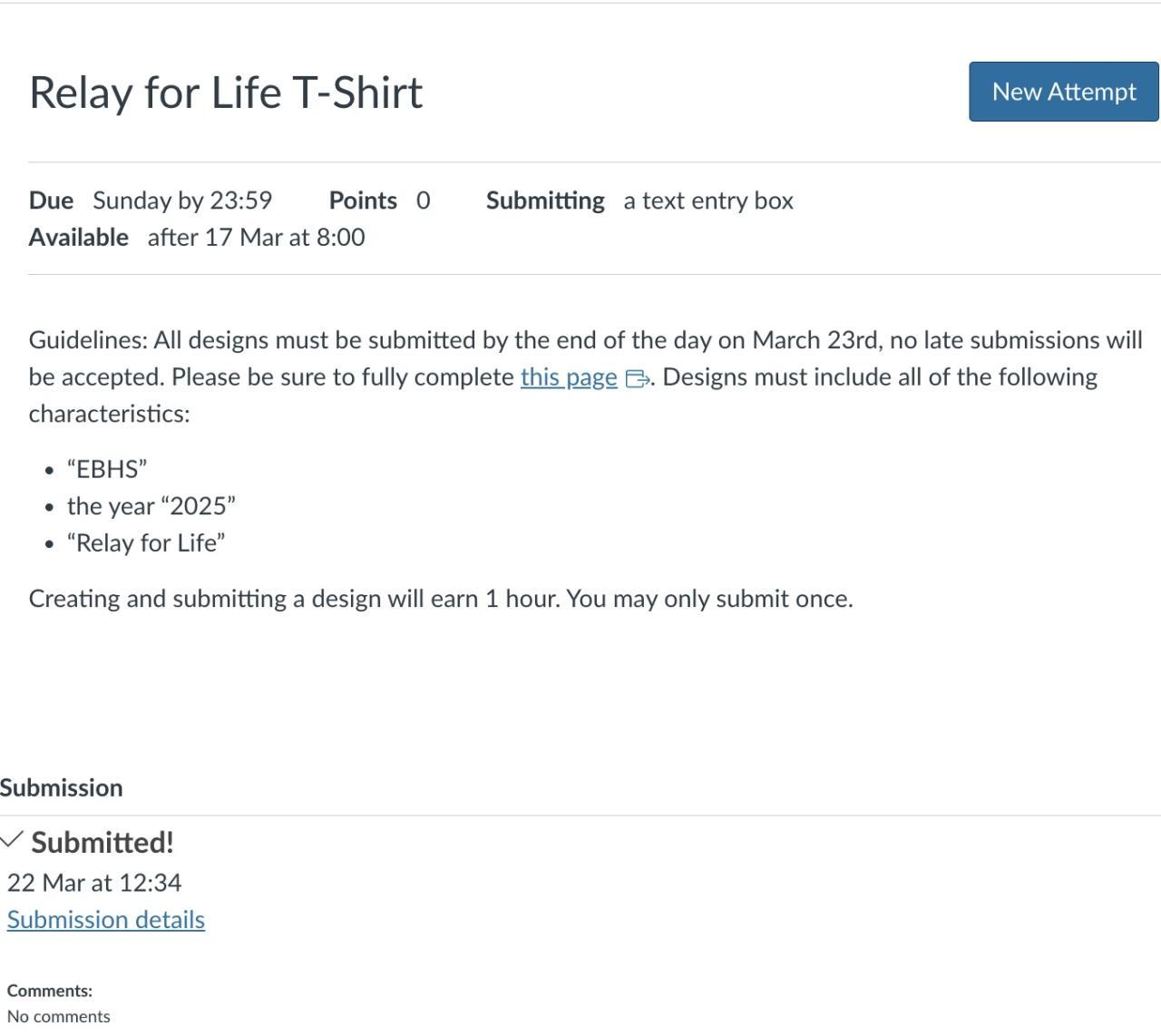
Task: Click the Guidelines paragraph's opening line
Action: 585,340
